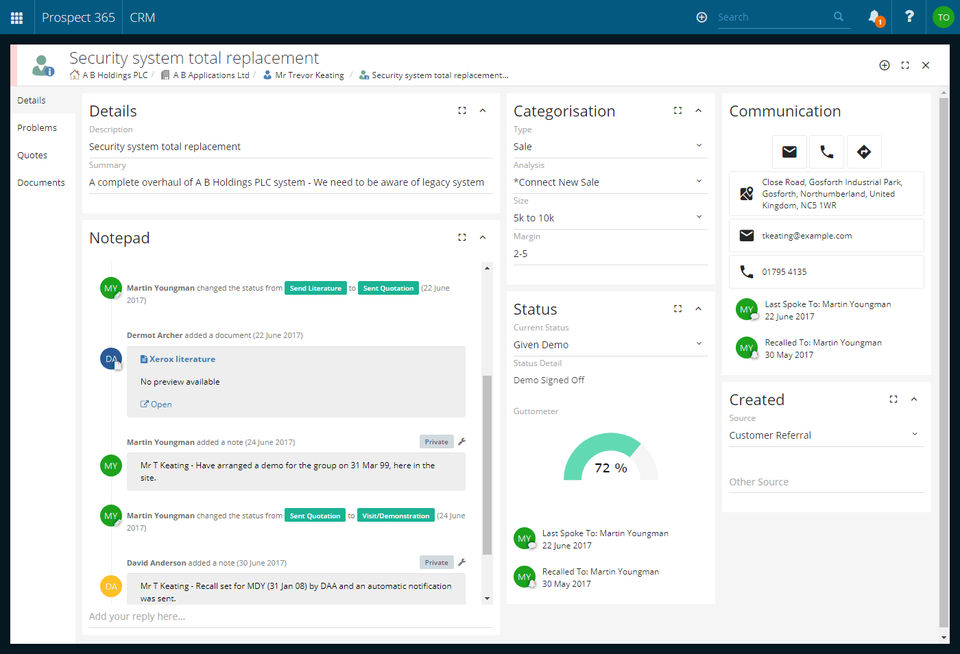
Task: Click the Private tag on 24 June note
Action: coord(437,442)
